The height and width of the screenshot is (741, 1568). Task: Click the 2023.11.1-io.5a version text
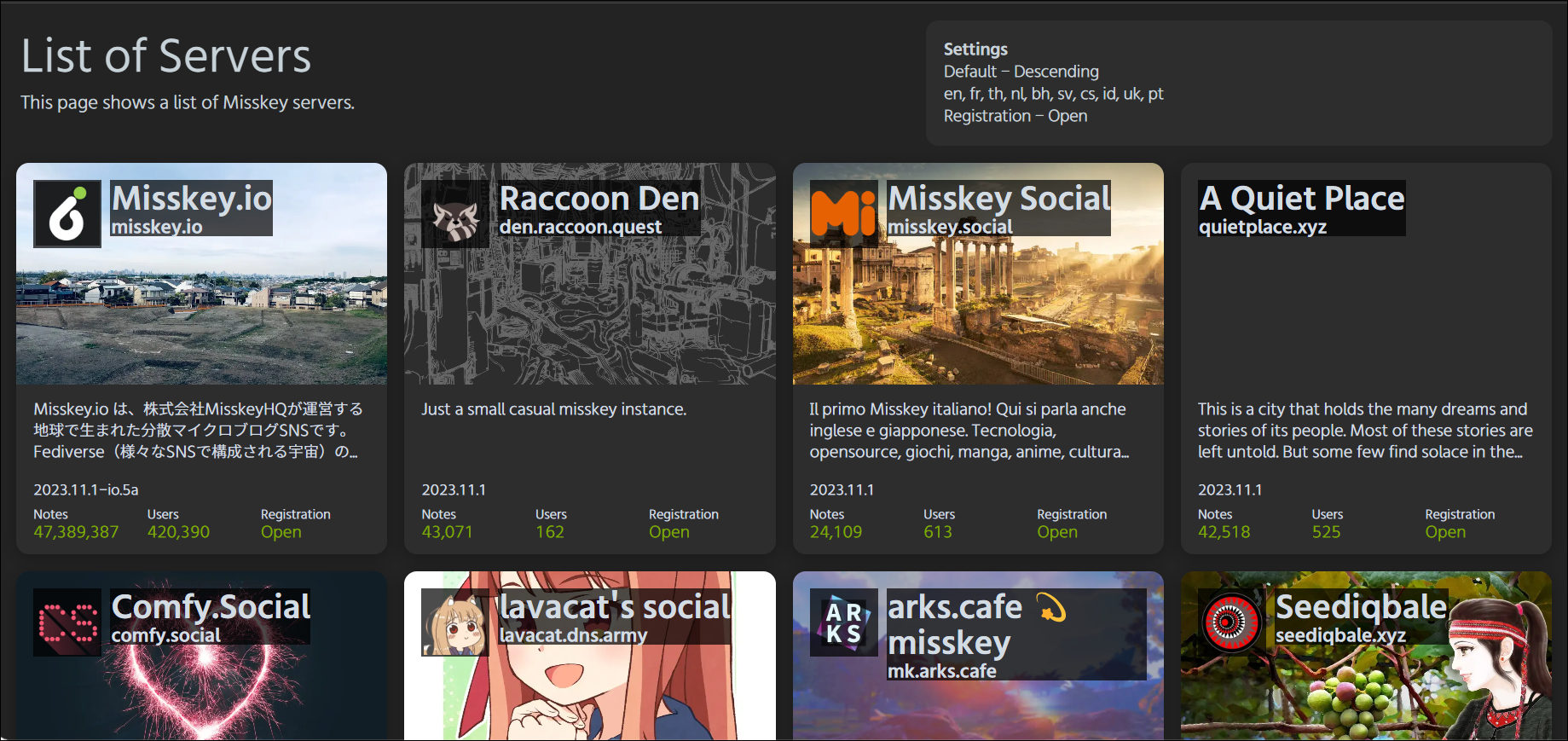pos(86,489)
